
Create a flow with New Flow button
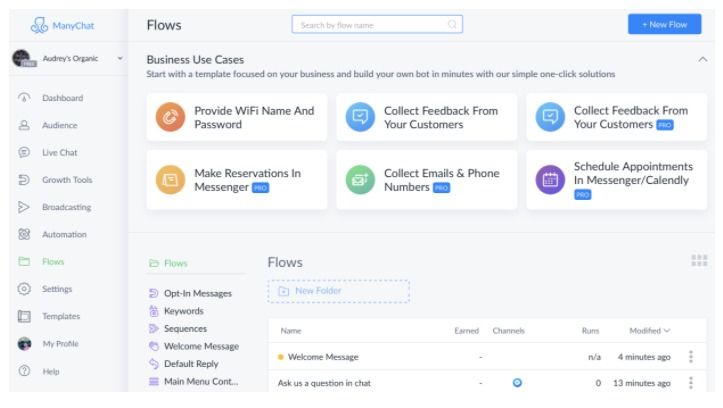tap(664, 24)
